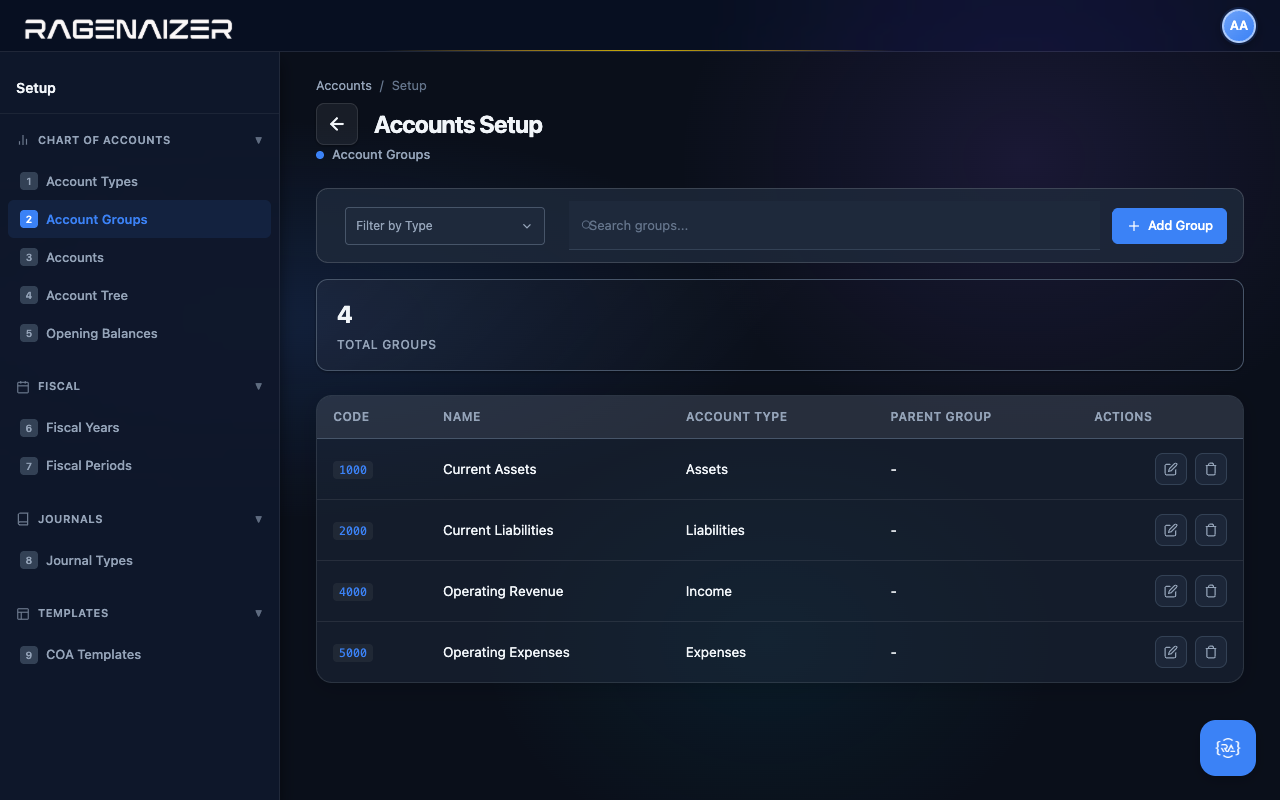Open Journal Types sidebar item

[x=139, y=560]
